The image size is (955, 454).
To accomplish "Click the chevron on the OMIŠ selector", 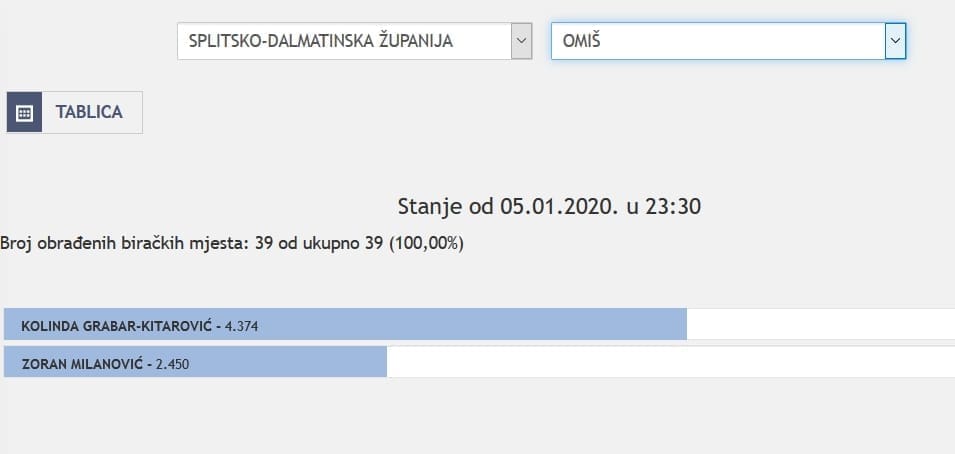I will [x=895, y=41].
